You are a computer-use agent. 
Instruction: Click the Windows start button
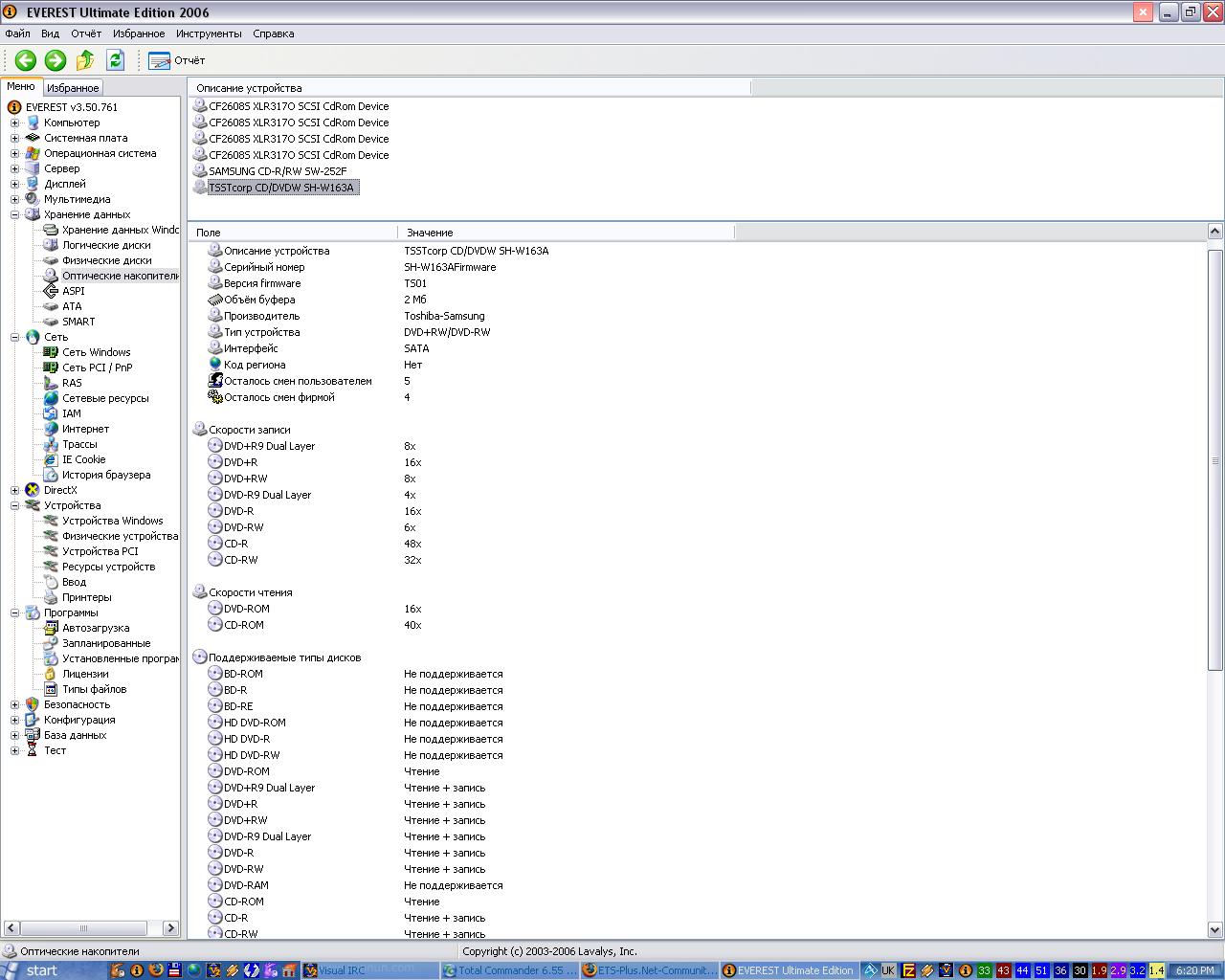31,970
